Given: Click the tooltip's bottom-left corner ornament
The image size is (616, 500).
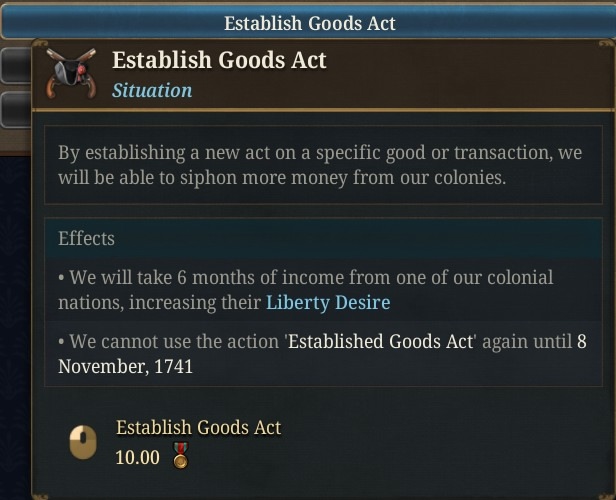Looking at the screenshot, I should coord(39,495).
